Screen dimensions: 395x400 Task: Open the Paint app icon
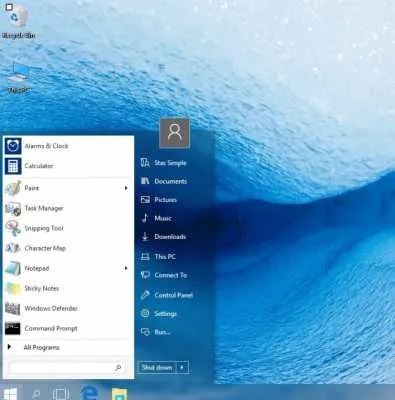pyautogui.click(x=13, y=188)
